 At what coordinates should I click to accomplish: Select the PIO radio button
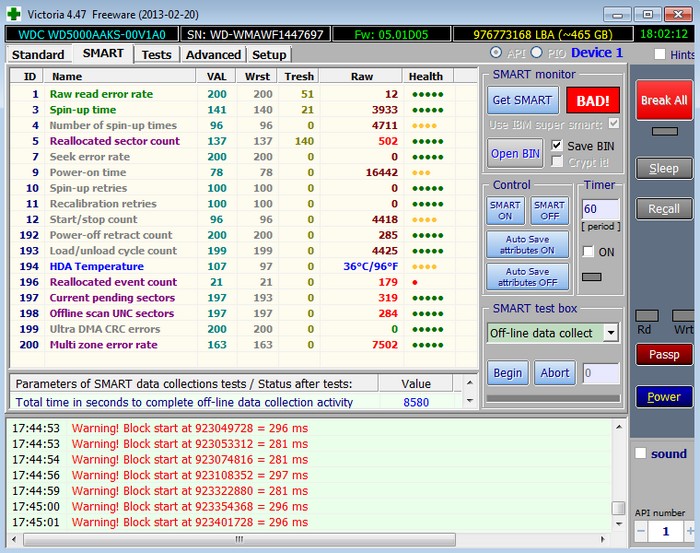click(536, 53)
